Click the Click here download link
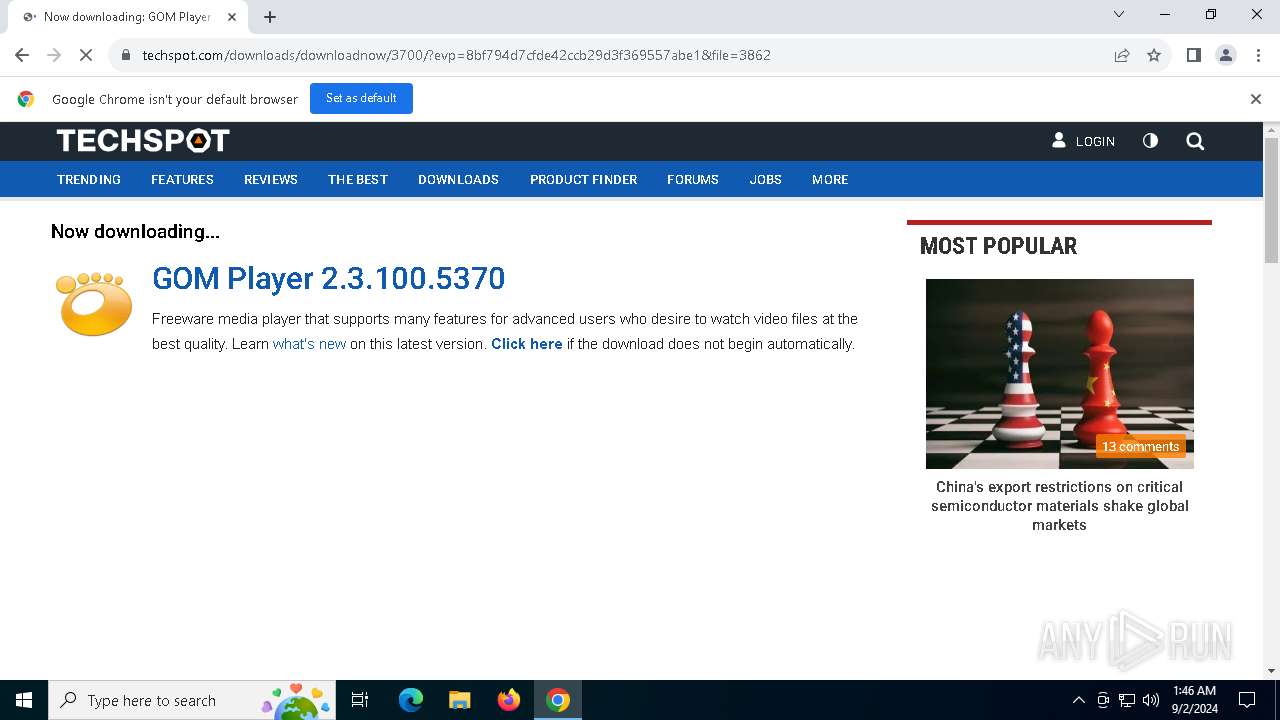Screen dimensions: 1280x720 pyautogui.click(x=527, y=344)
